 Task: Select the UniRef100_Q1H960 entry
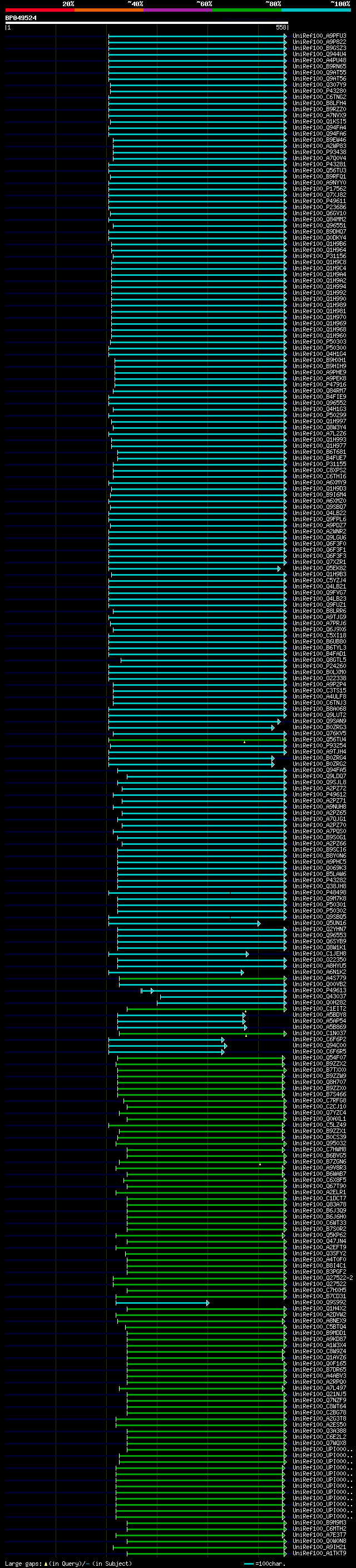click(319, 335)
